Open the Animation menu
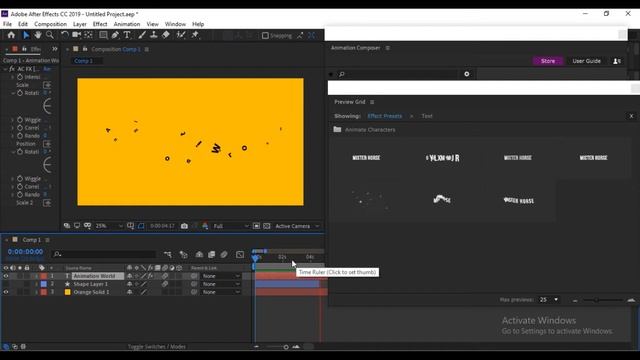Image resolution: width=640 pixels, height=360 pixels. tap(127, 24)
